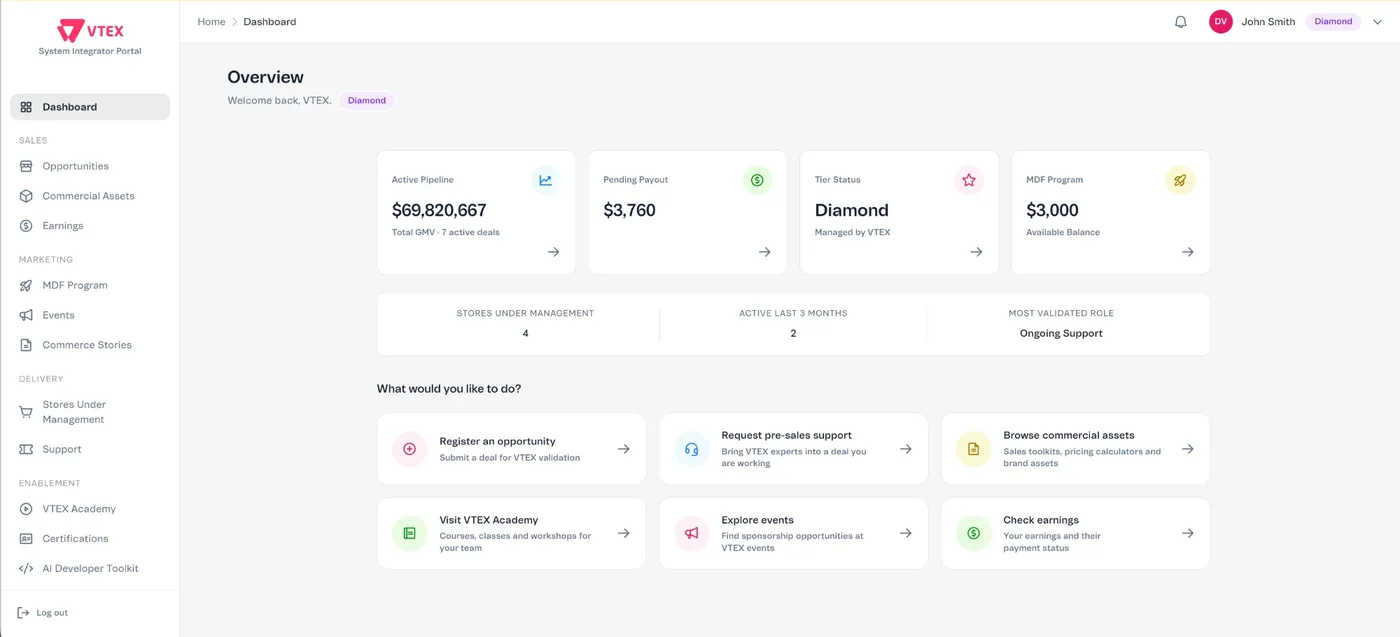Click the Support ticket icon

pos(26,449)
